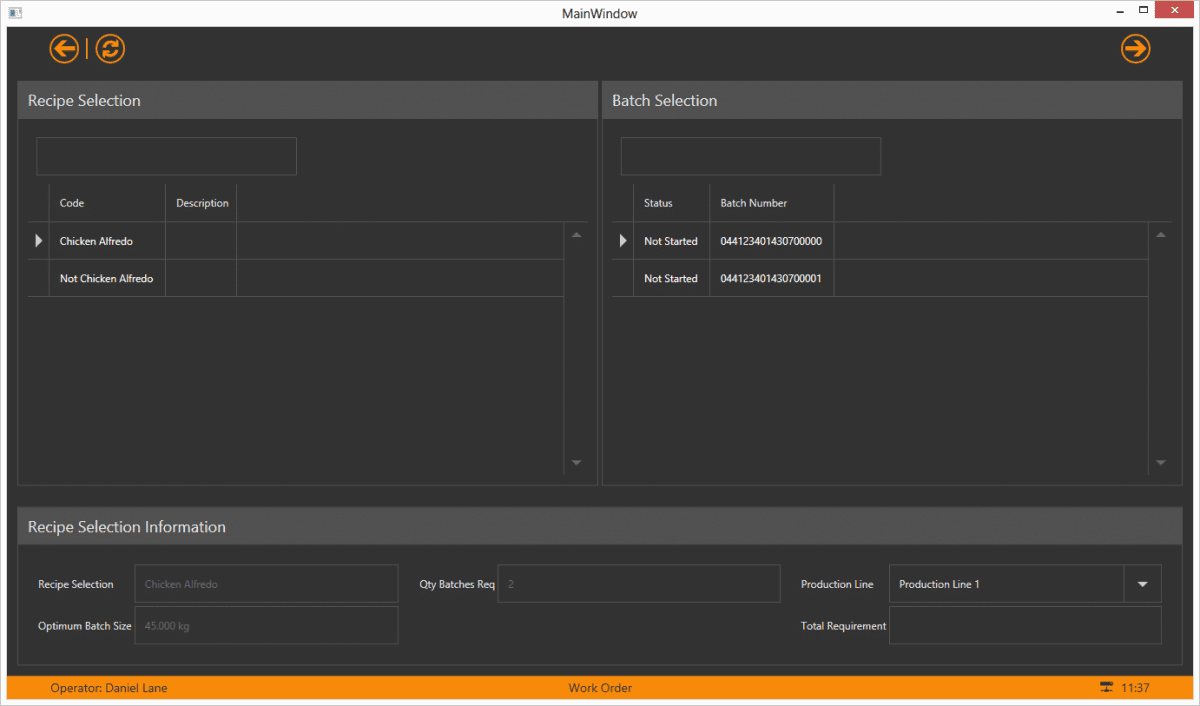This screenshot has width=1200, height=706.
Task: Click the Total Requirement input field
Action: pos(1024,626)
